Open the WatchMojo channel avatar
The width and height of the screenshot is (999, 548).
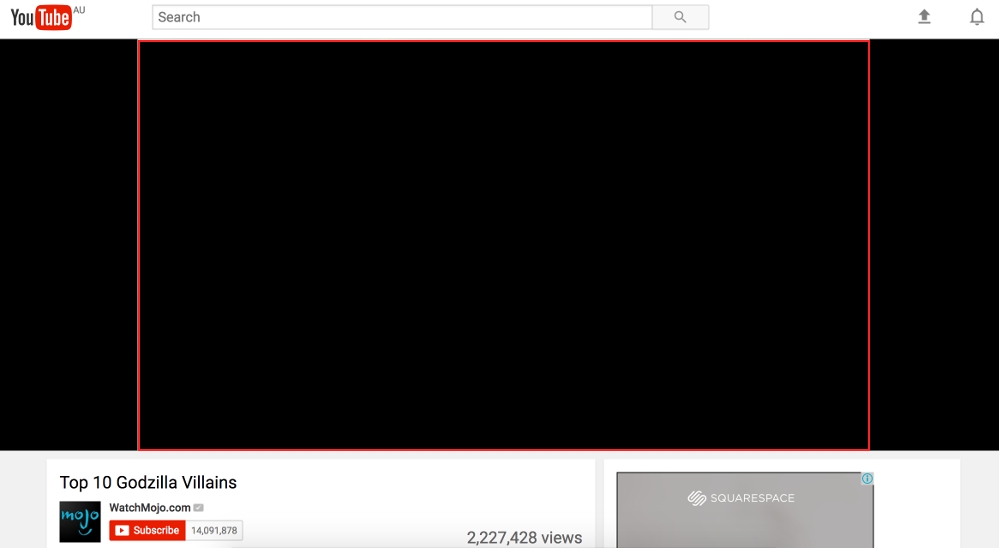pos(80,521)
